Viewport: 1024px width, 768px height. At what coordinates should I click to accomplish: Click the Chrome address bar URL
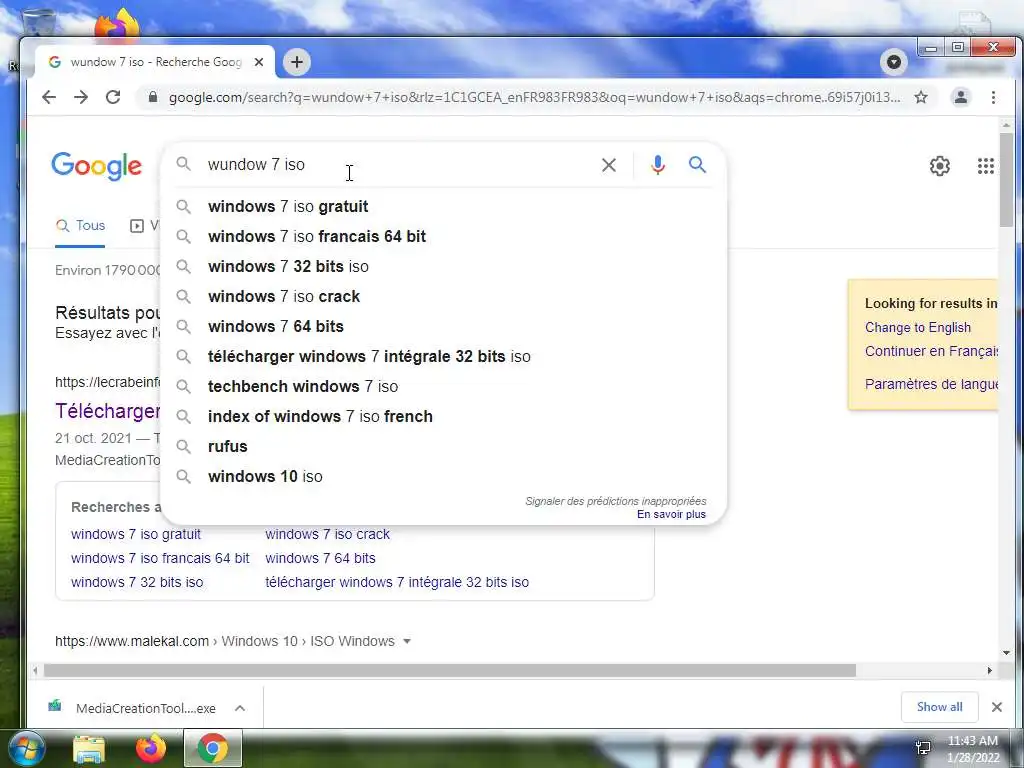[534, 97]
